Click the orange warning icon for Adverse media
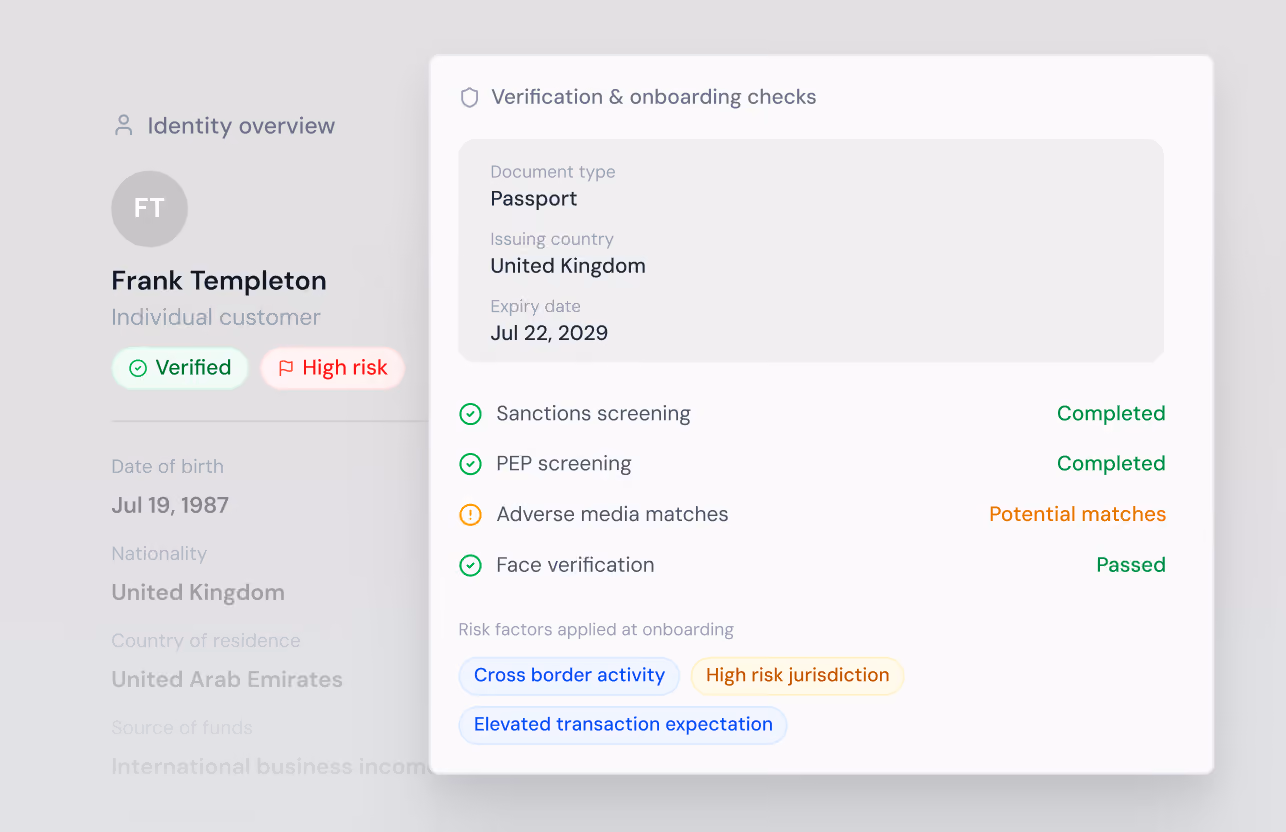 click(470, 514)
